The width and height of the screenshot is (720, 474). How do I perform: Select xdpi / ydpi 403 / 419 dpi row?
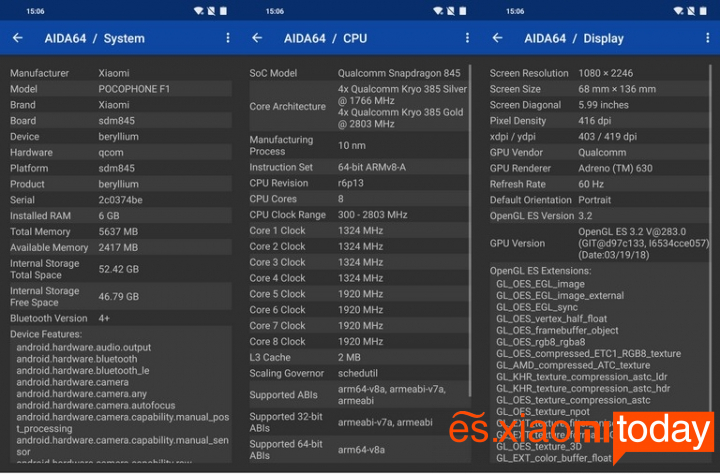[x=599, y=136]
